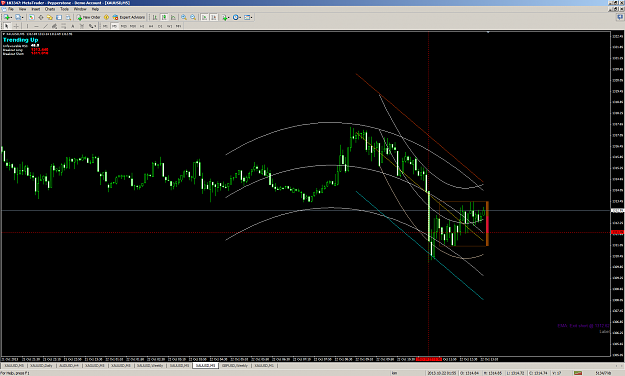Open the Indicators list dropdown
625x376 pixels.
(226, 17)
